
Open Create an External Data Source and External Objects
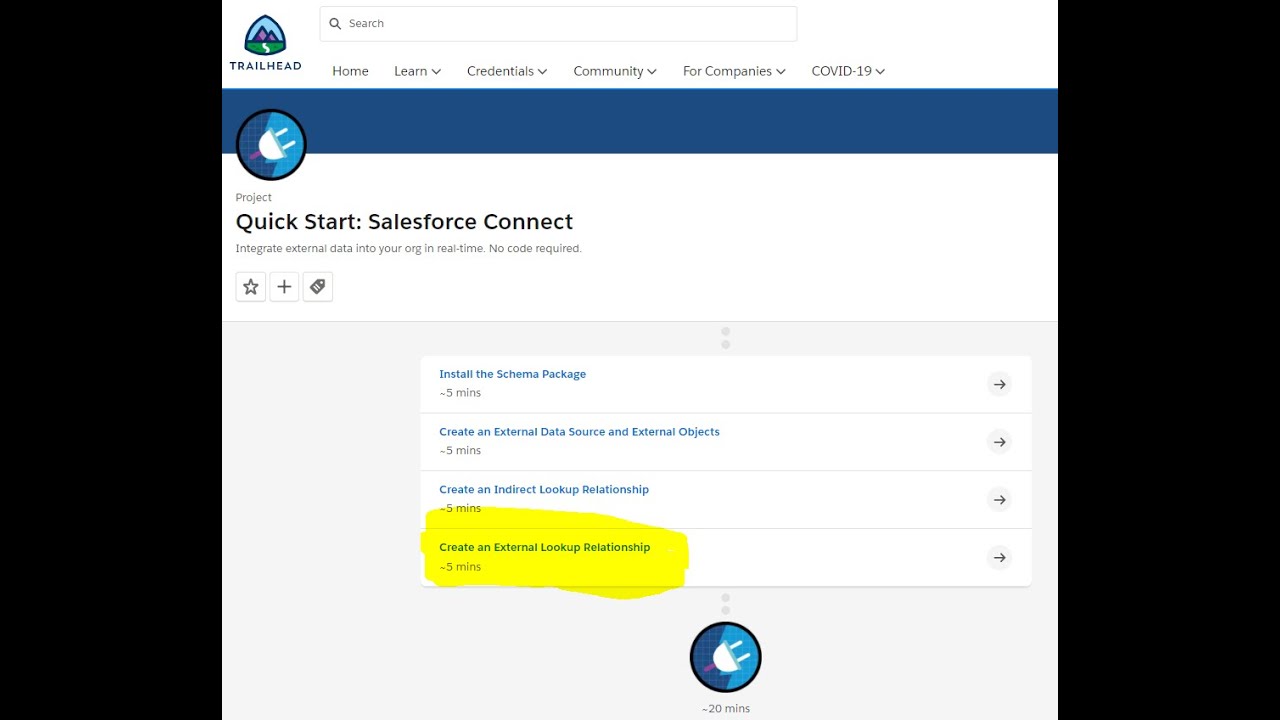click(x=579, y=432)
